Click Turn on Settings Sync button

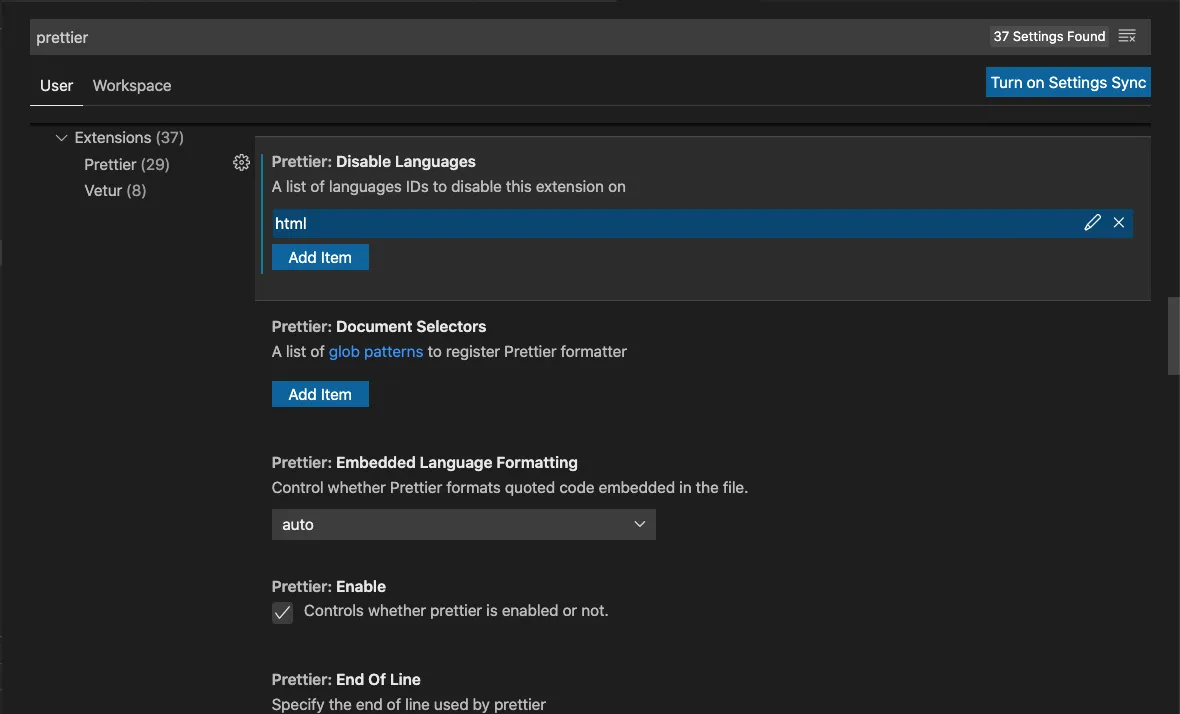(x=1068, y=83)
